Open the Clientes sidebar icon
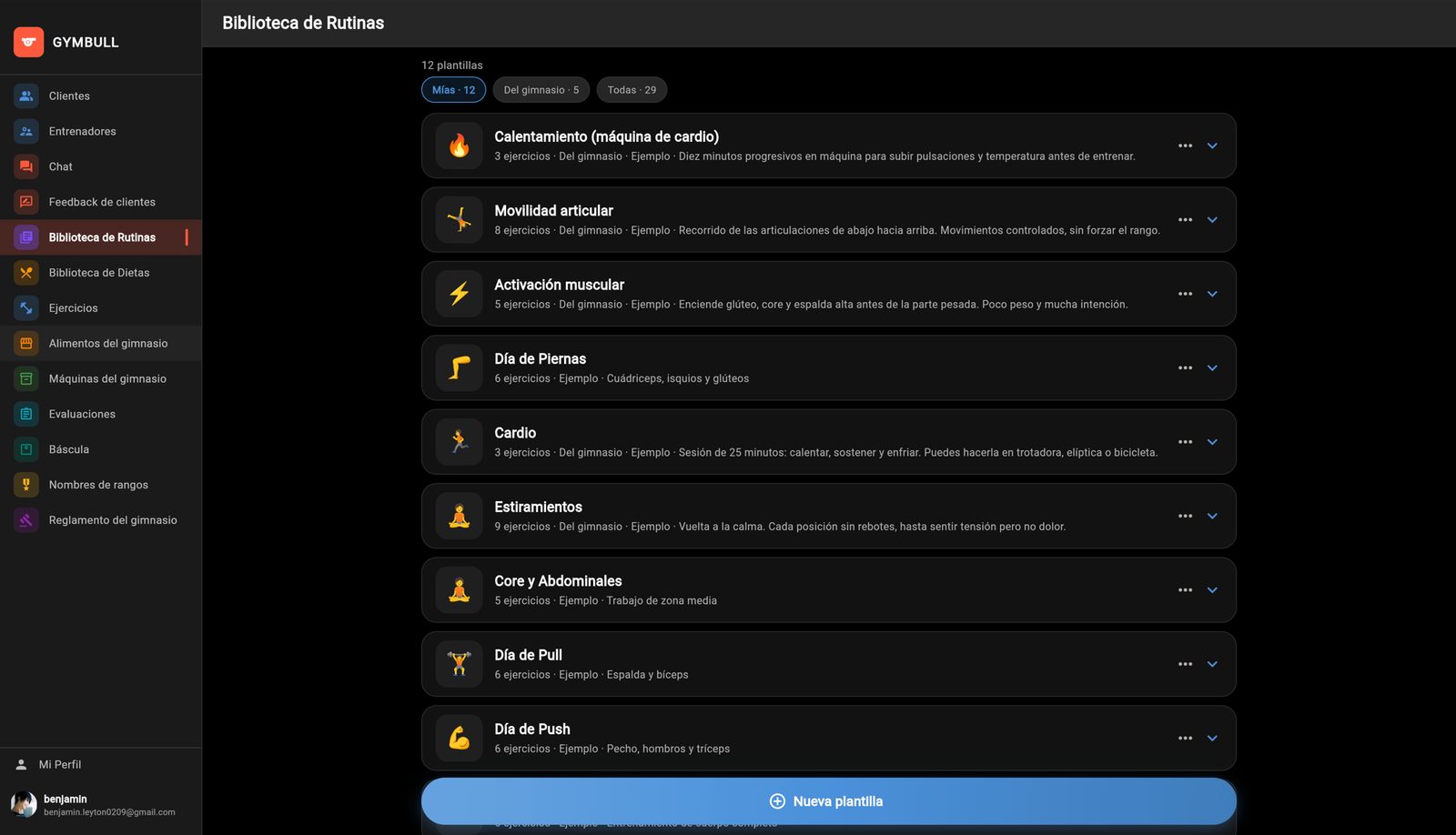Screen dimensions: 1456x835 [x=26, y=96]
